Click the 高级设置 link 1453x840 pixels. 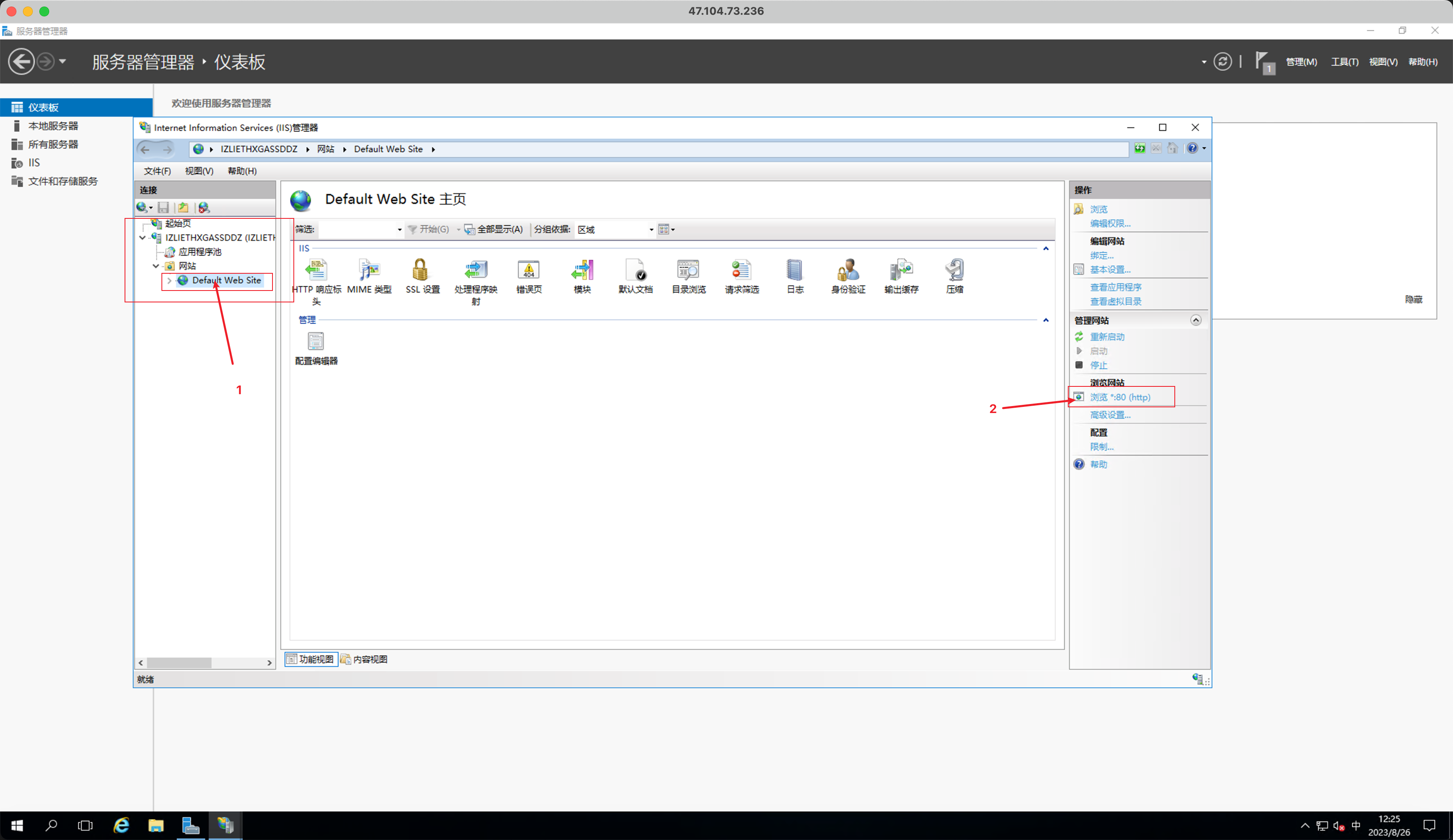(x=1109, y=415)
